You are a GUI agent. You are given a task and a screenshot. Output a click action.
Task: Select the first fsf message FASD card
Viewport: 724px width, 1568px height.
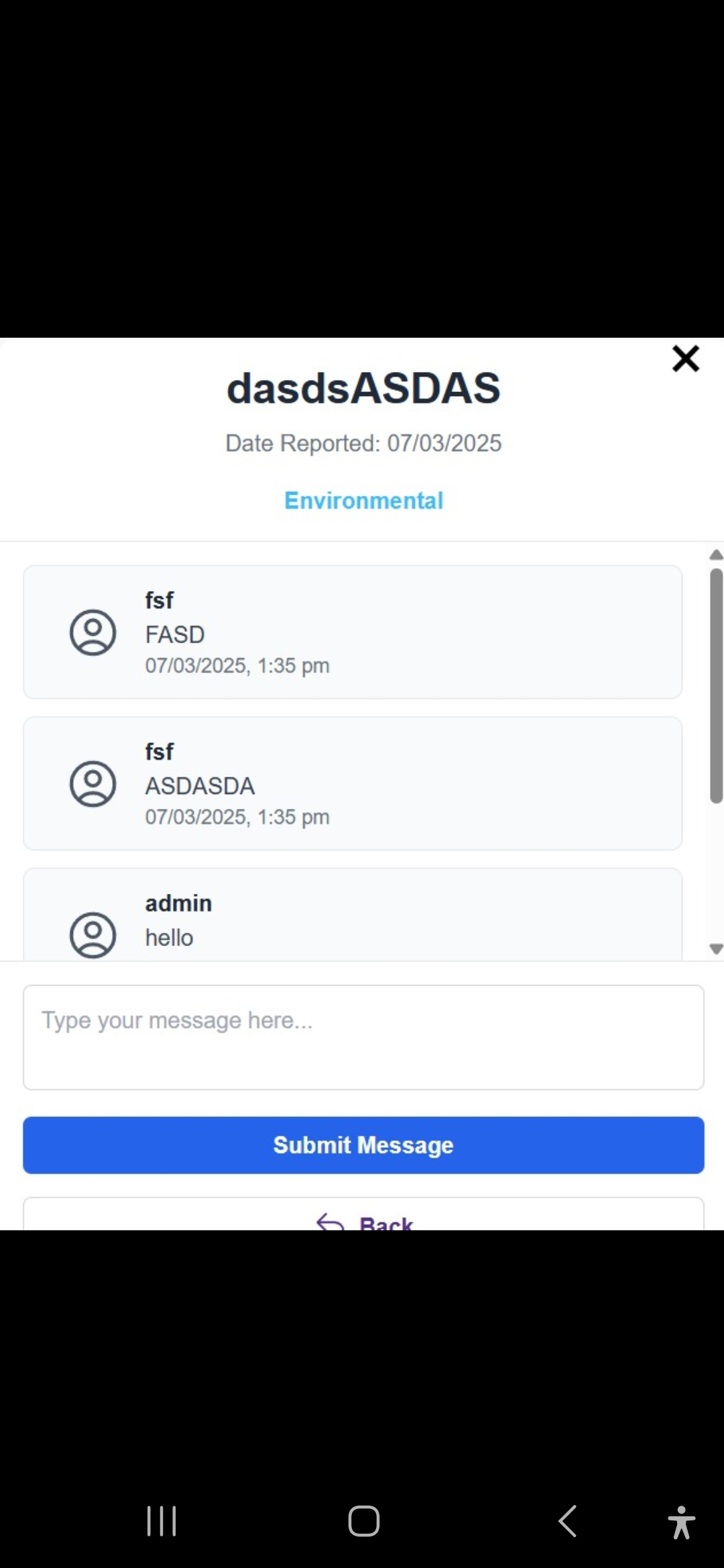point(353,632)
